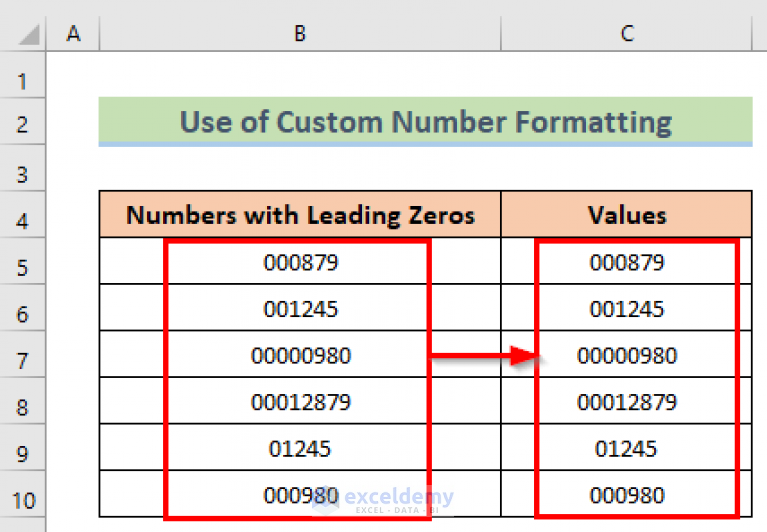Select cell B7 containing 00000980

(x=300, y=354)
